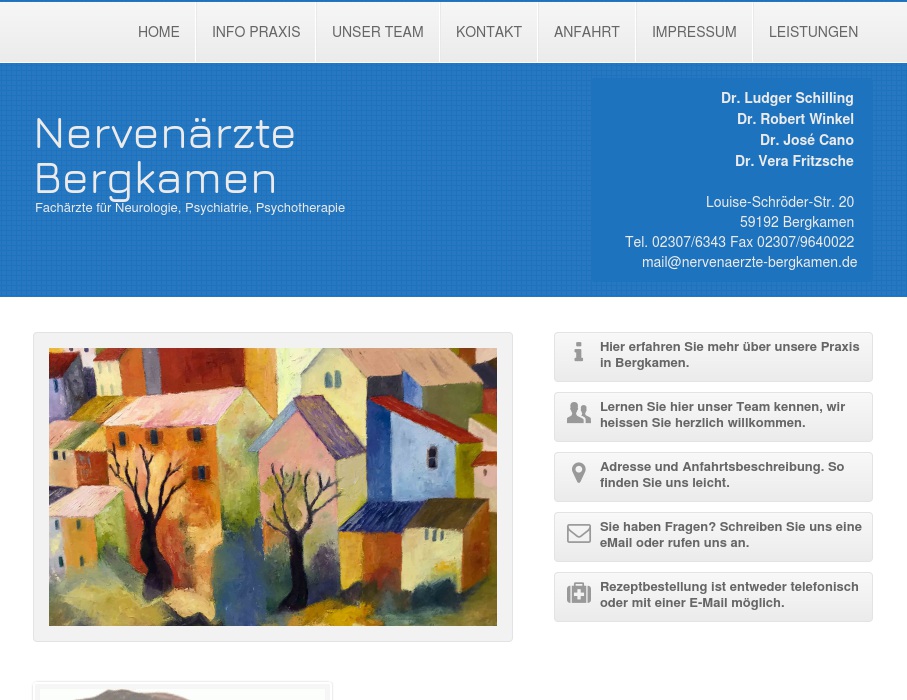Screen dimensions: 907x700
Task: Click the team people icon
Action: 578,413
